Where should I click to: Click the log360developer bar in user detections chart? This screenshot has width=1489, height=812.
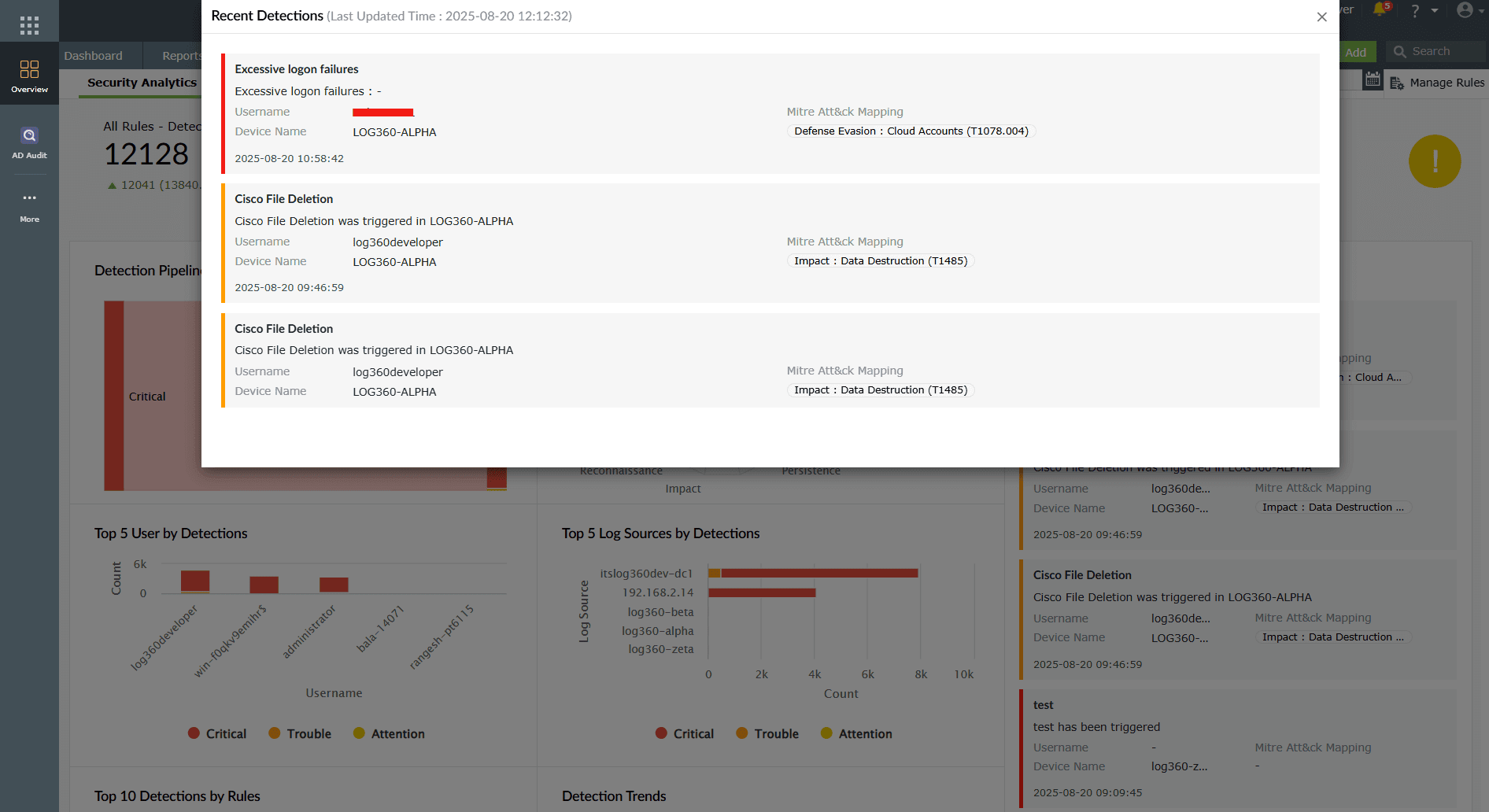196,580
